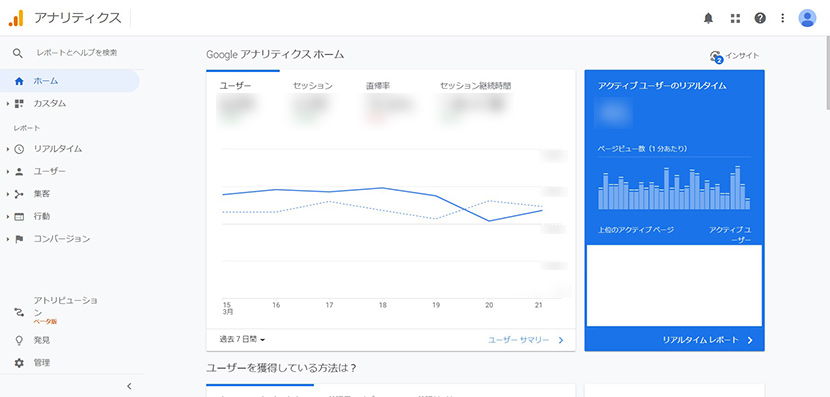Open the 過去7日間 date range dropdown
The width and height of the screenshot is (830, 397).
click(x=242, y=339)
